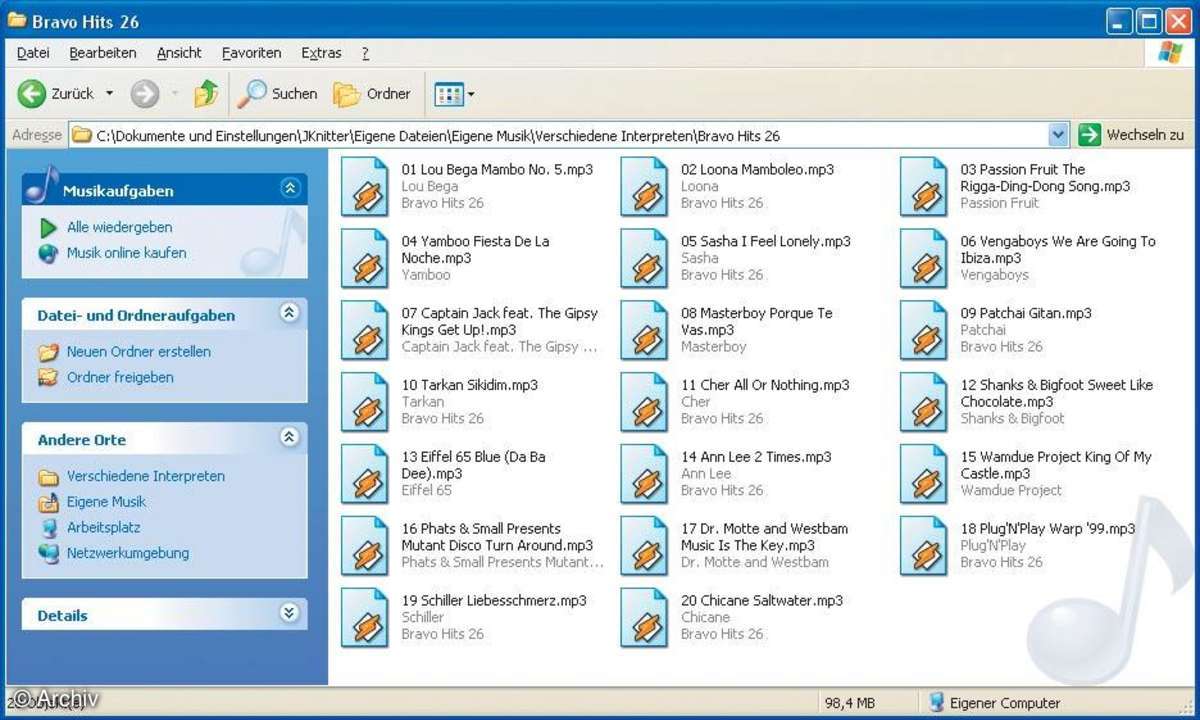Click the Musikaufgaben music note icon

[x=41, y=185]
